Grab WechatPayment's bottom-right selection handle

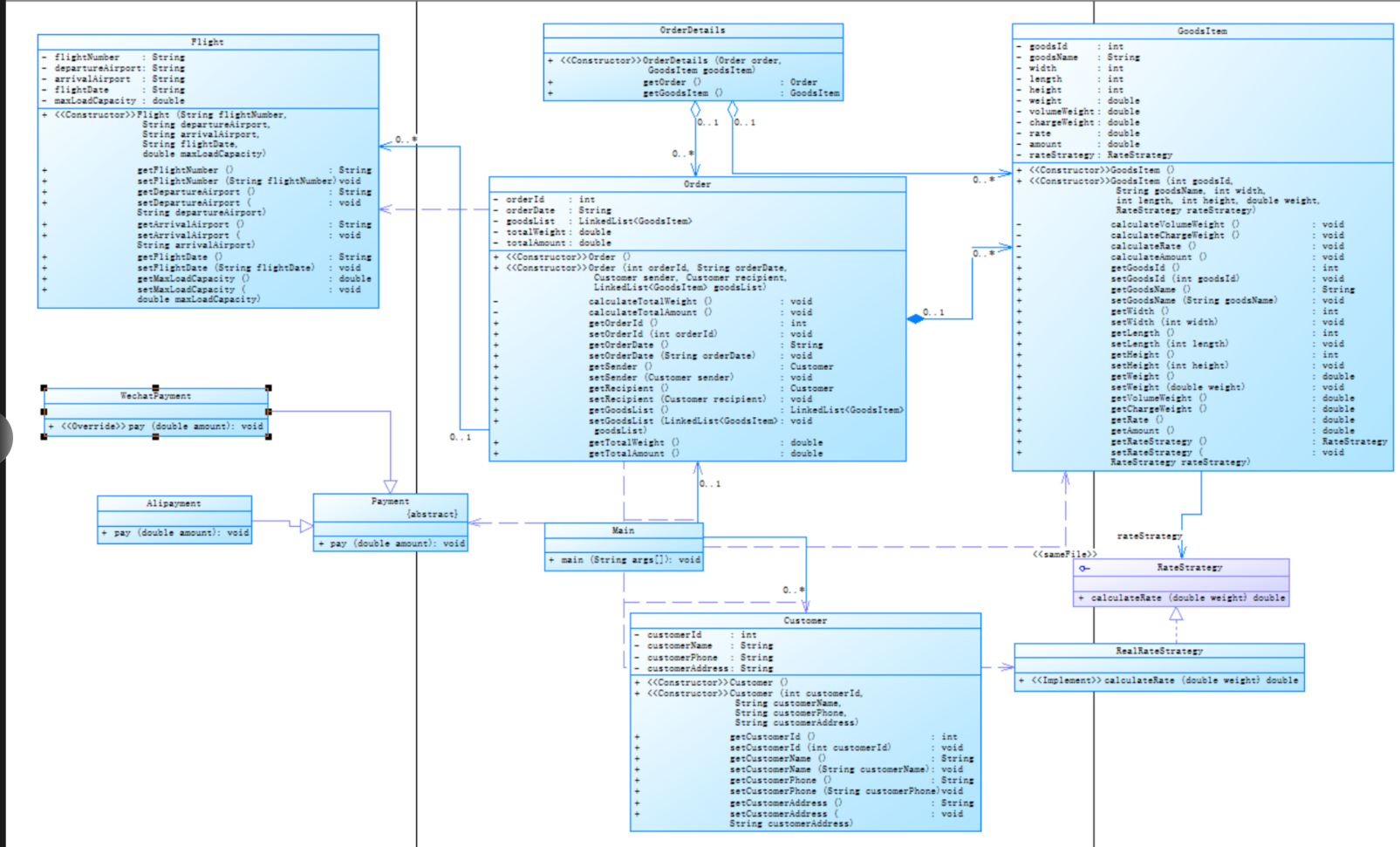(x=269, y=436)
